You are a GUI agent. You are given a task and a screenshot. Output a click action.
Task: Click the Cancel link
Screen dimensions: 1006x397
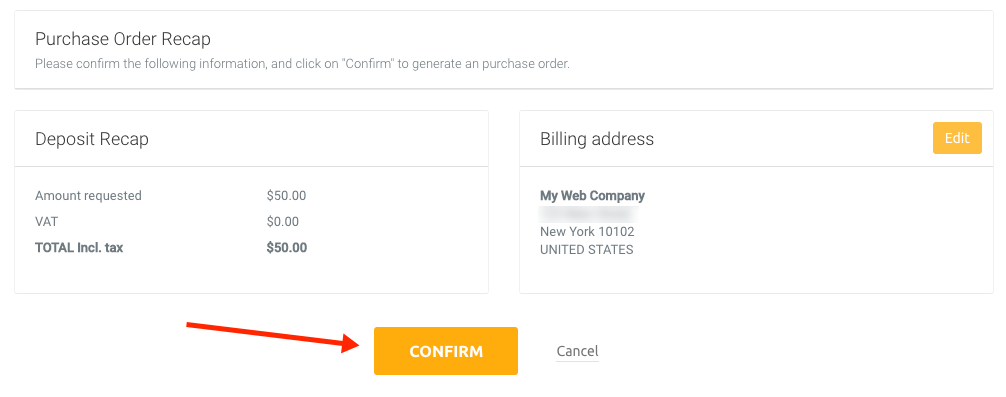tap(577, 351)
